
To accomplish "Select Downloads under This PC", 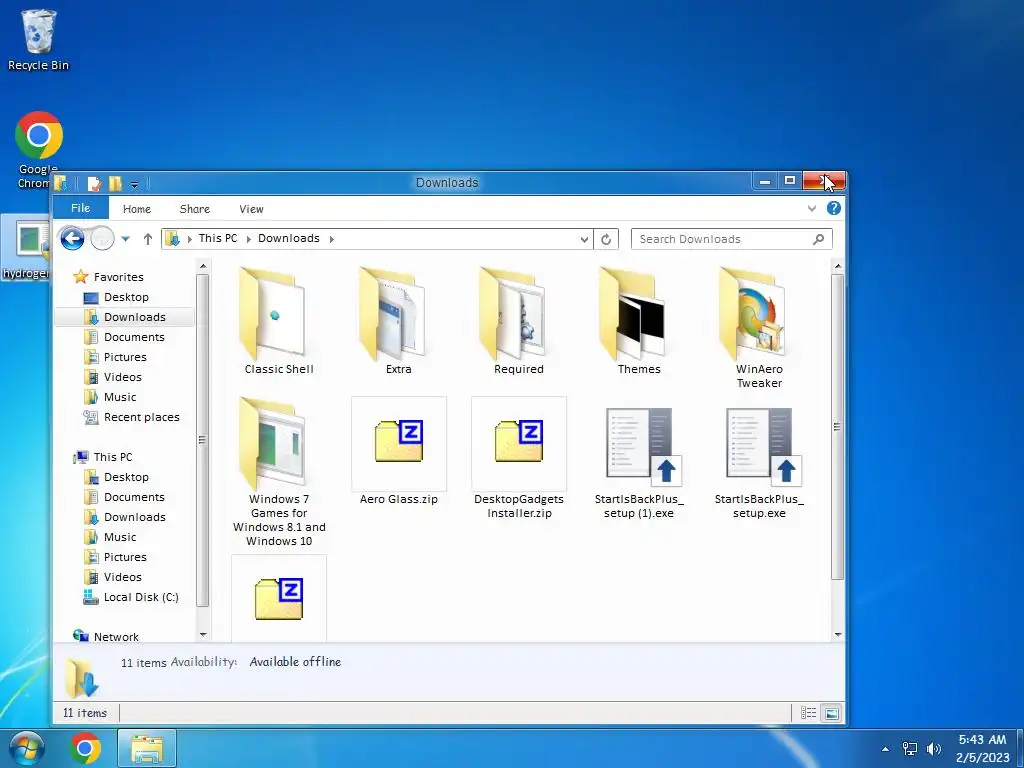I will [135, 517].
